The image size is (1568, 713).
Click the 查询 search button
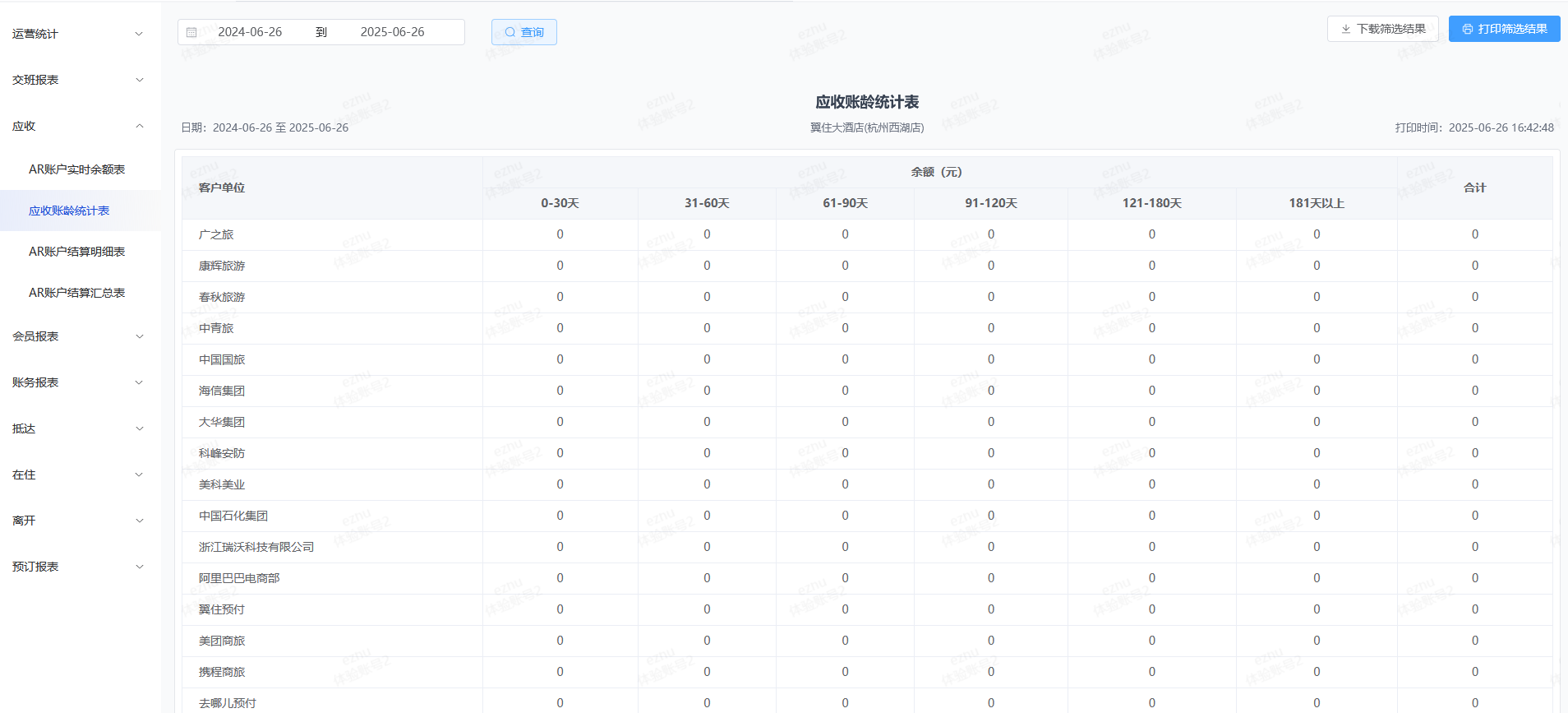(x=524, y=32)
